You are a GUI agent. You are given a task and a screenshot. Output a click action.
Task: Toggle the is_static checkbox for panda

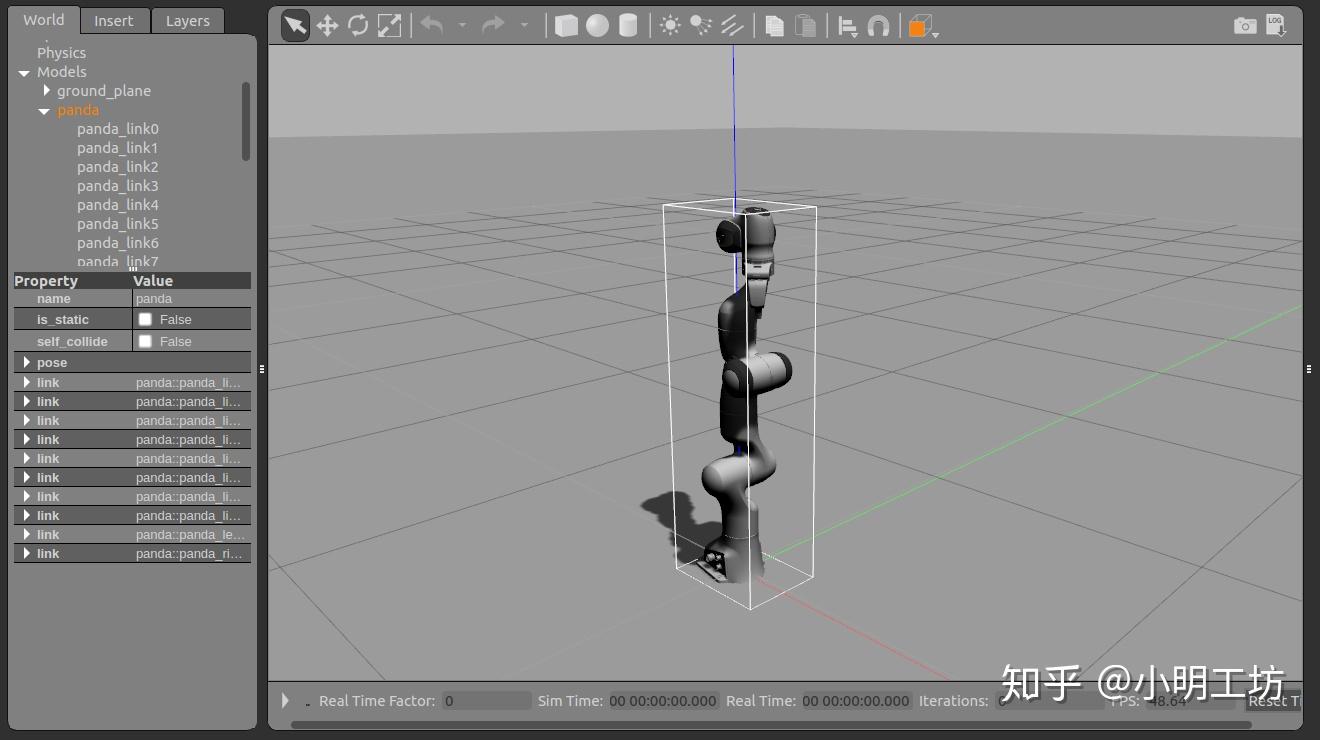[x=145, y=319]
